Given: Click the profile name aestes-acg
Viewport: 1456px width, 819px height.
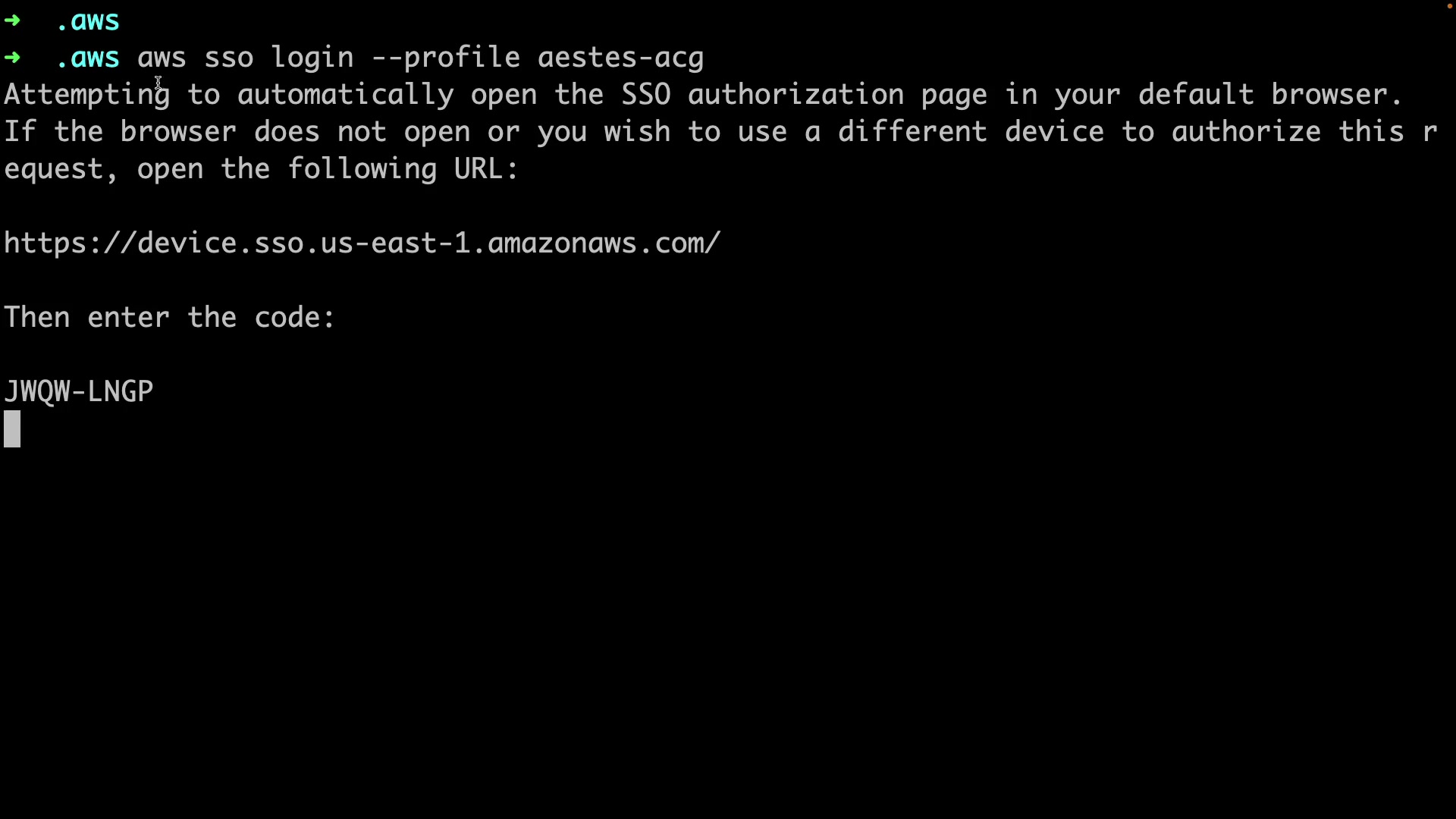Looking at the screenshot, I should [x=620, y=58].
